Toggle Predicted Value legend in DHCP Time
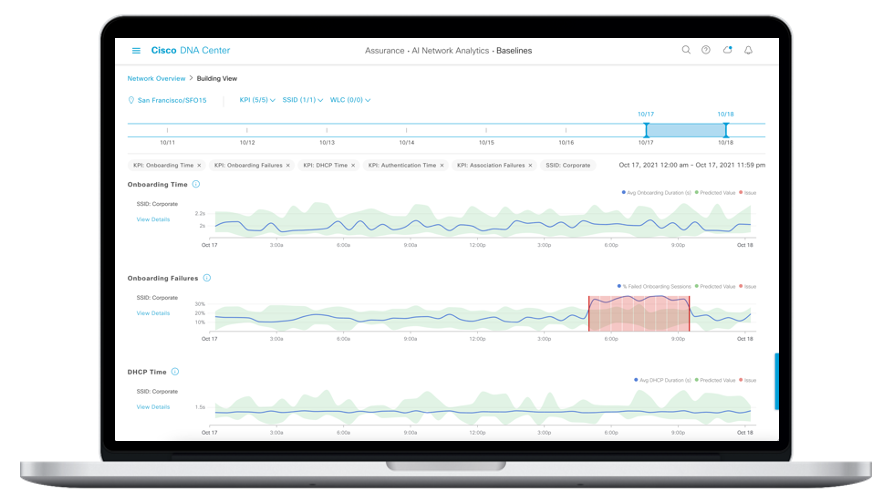Viewport: 885px width, 496px height. click(715, 380)
